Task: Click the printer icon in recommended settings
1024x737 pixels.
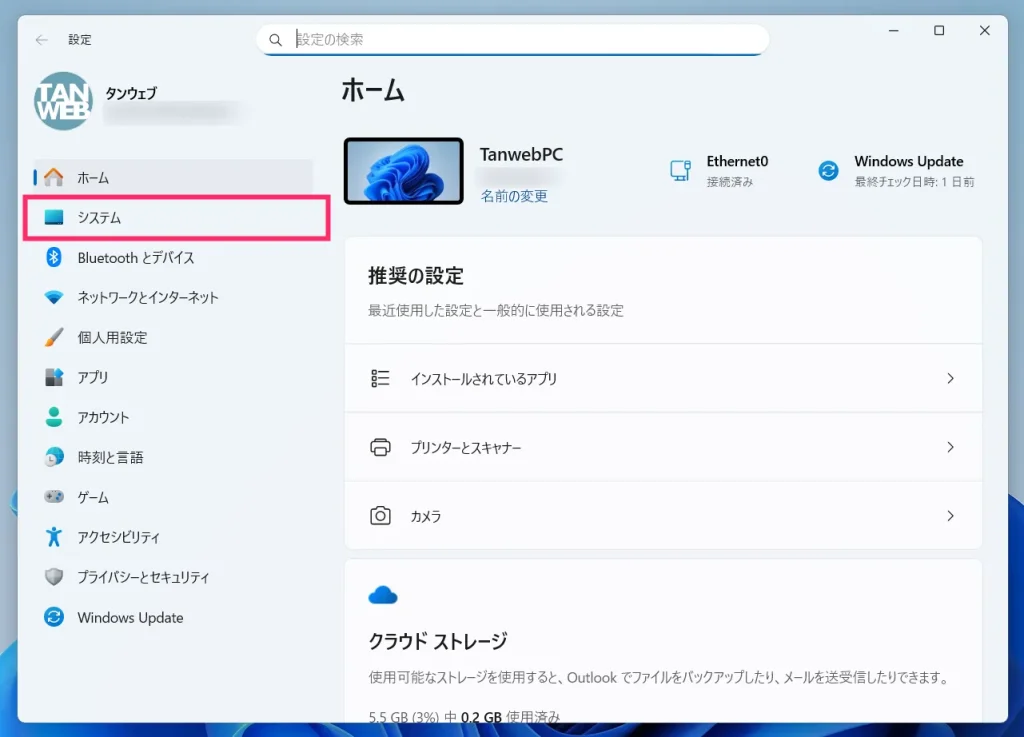Action: pos(380,447)
